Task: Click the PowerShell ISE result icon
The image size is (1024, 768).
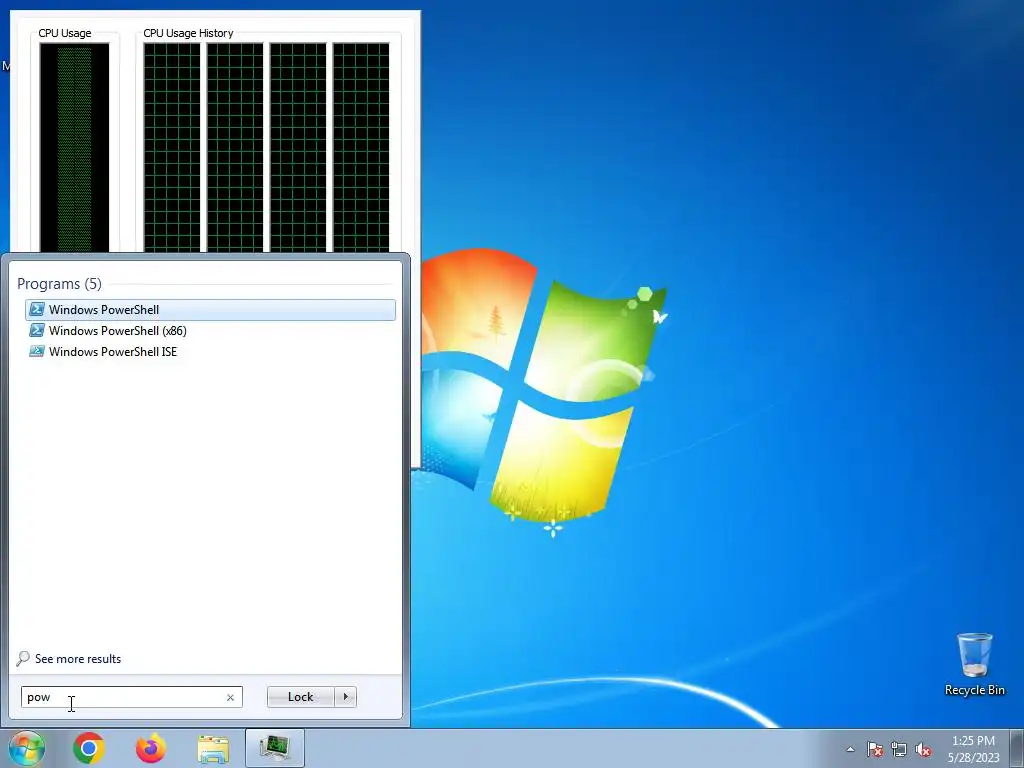Action: pos(37,351)
